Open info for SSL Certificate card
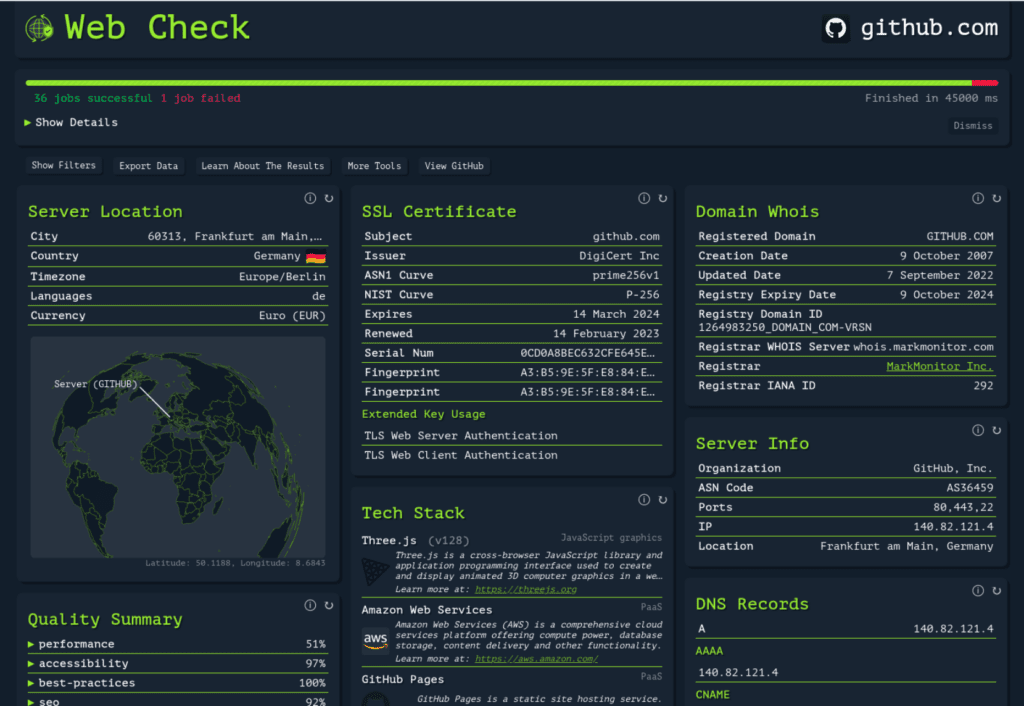 644,198
